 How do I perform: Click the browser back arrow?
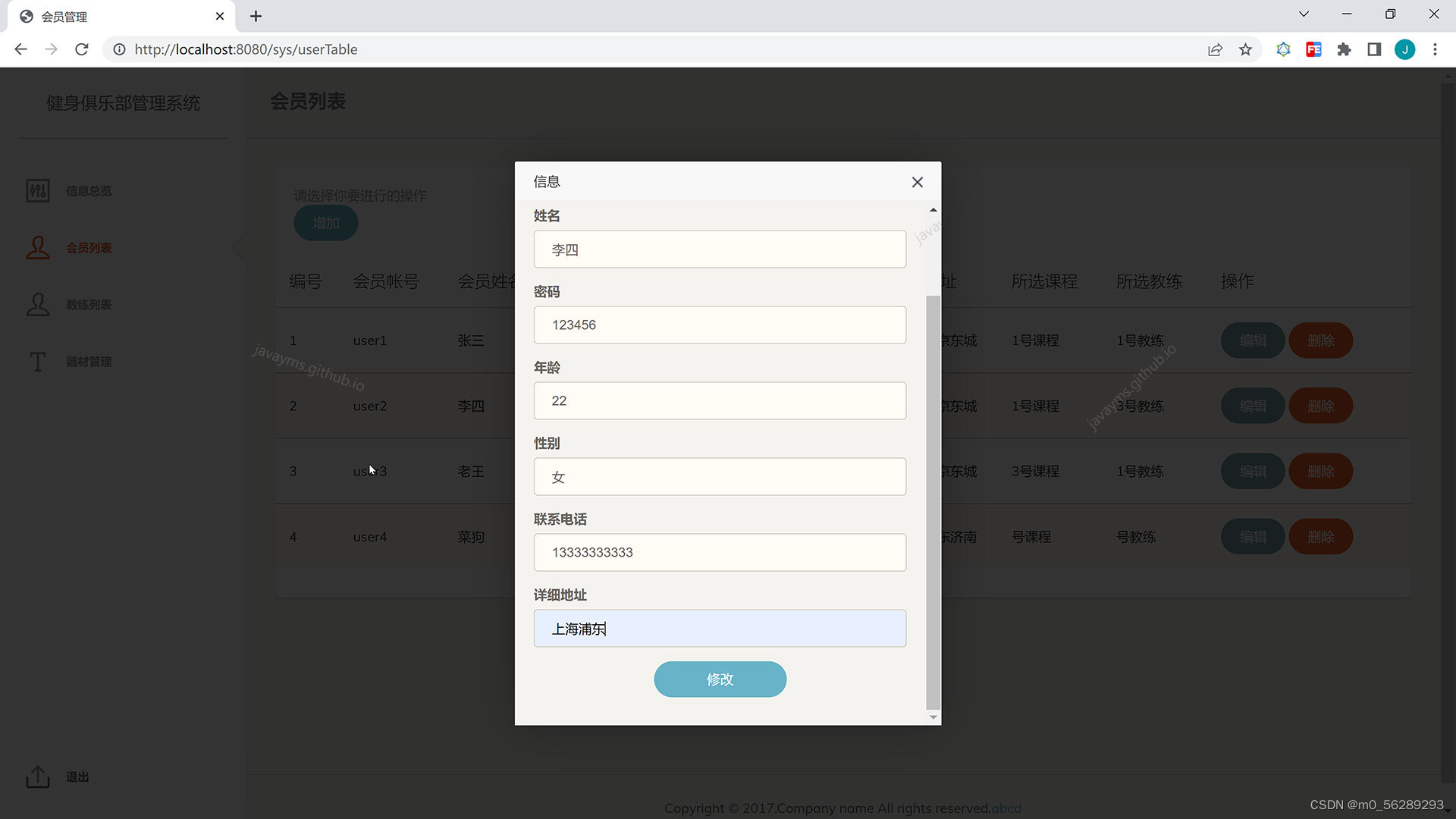pos(20,49)
